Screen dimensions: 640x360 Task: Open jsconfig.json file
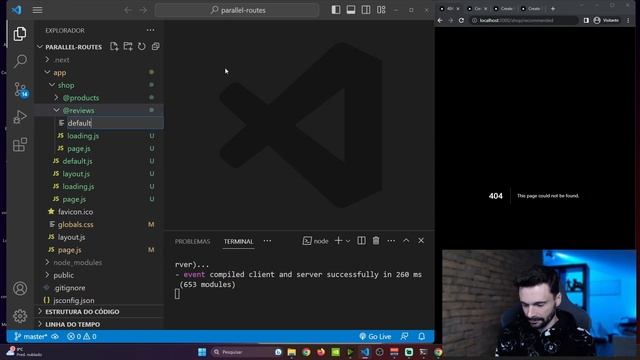(x=73, y=300)
